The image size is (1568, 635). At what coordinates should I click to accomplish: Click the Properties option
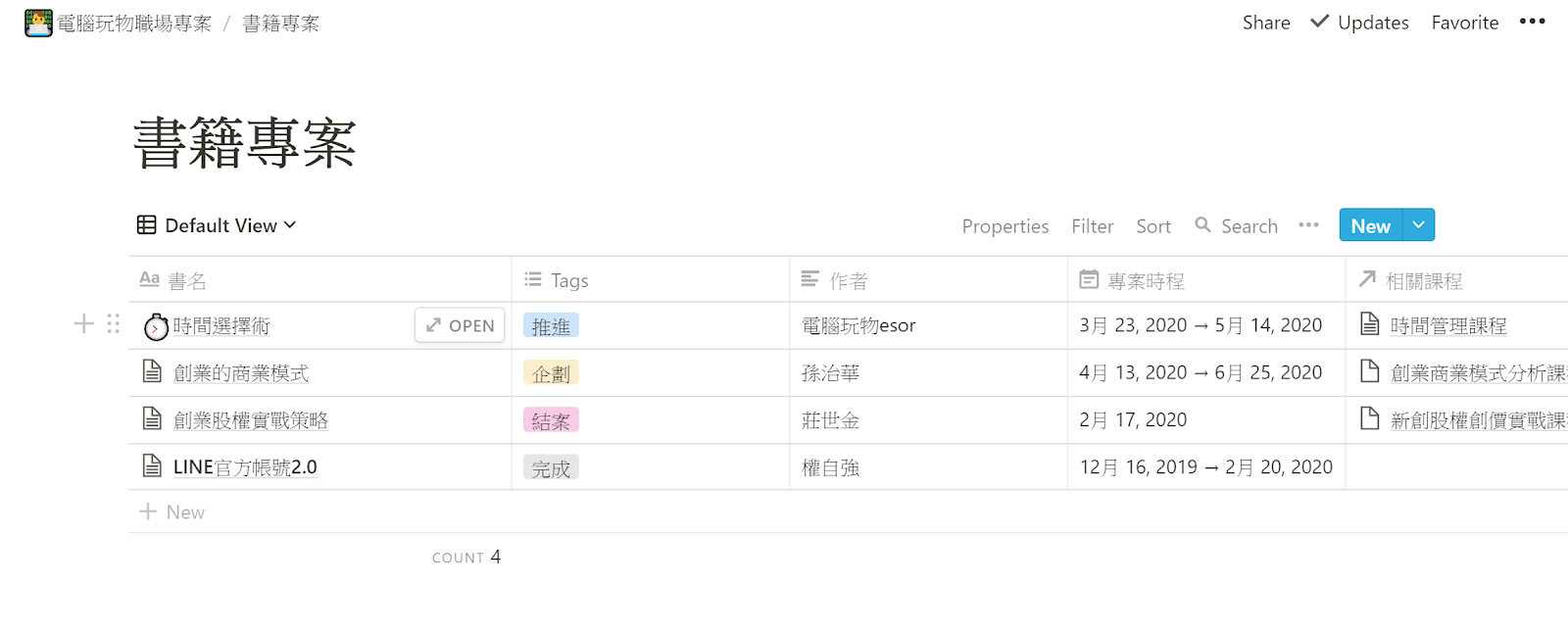[x=1004, y=226]
